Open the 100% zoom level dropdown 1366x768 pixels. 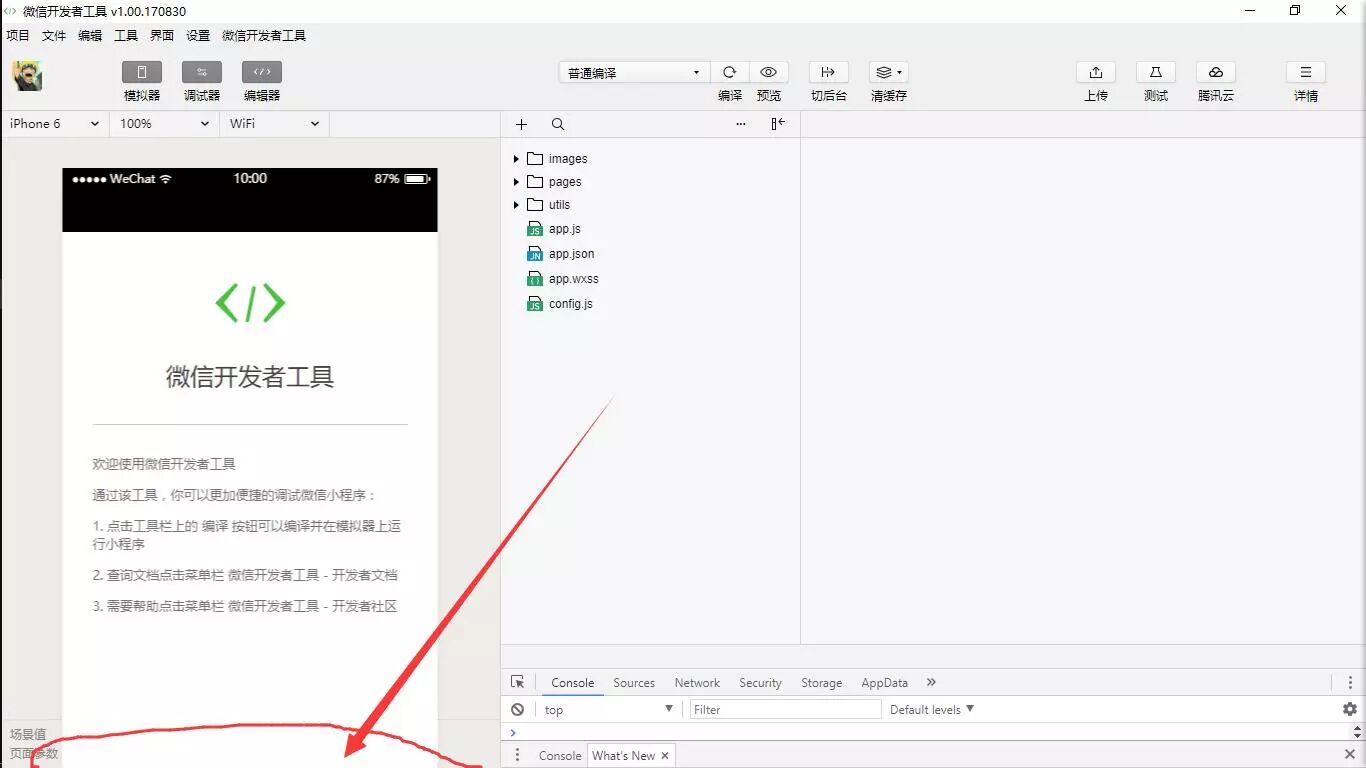click(165, 124)
